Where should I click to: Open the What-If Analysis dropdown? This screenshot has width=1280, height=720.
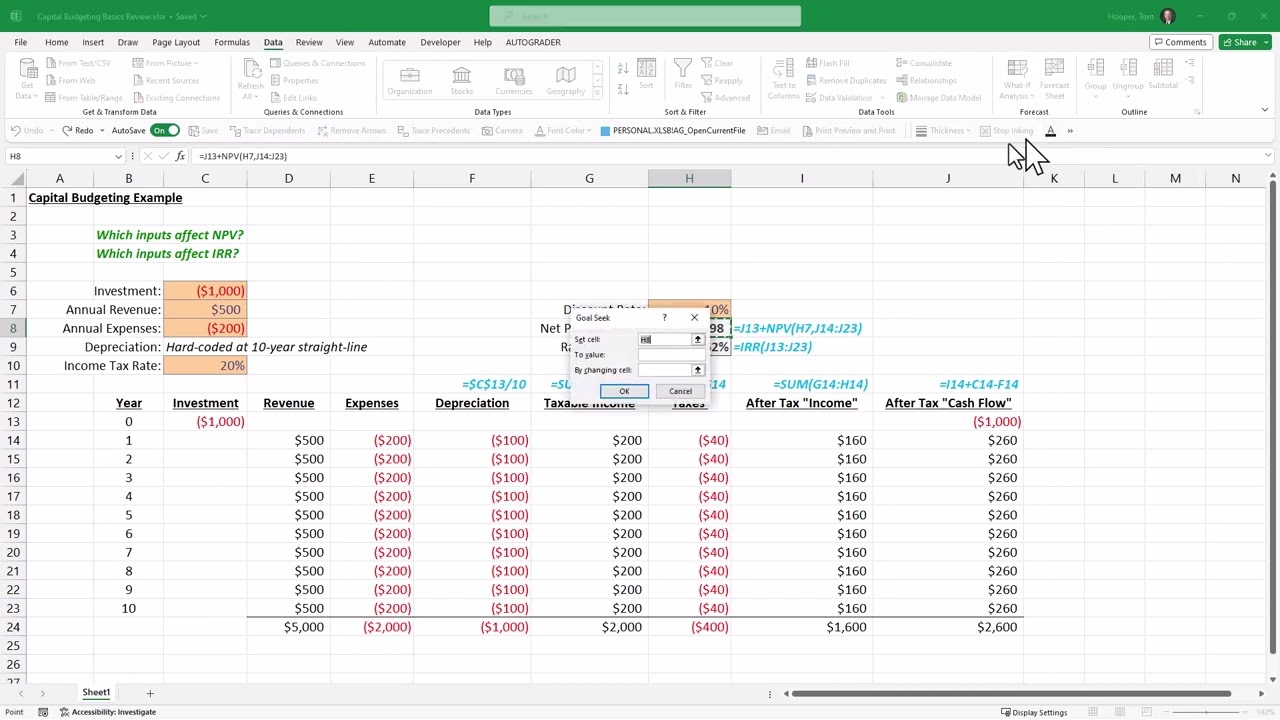click(x=1017, y=79)
